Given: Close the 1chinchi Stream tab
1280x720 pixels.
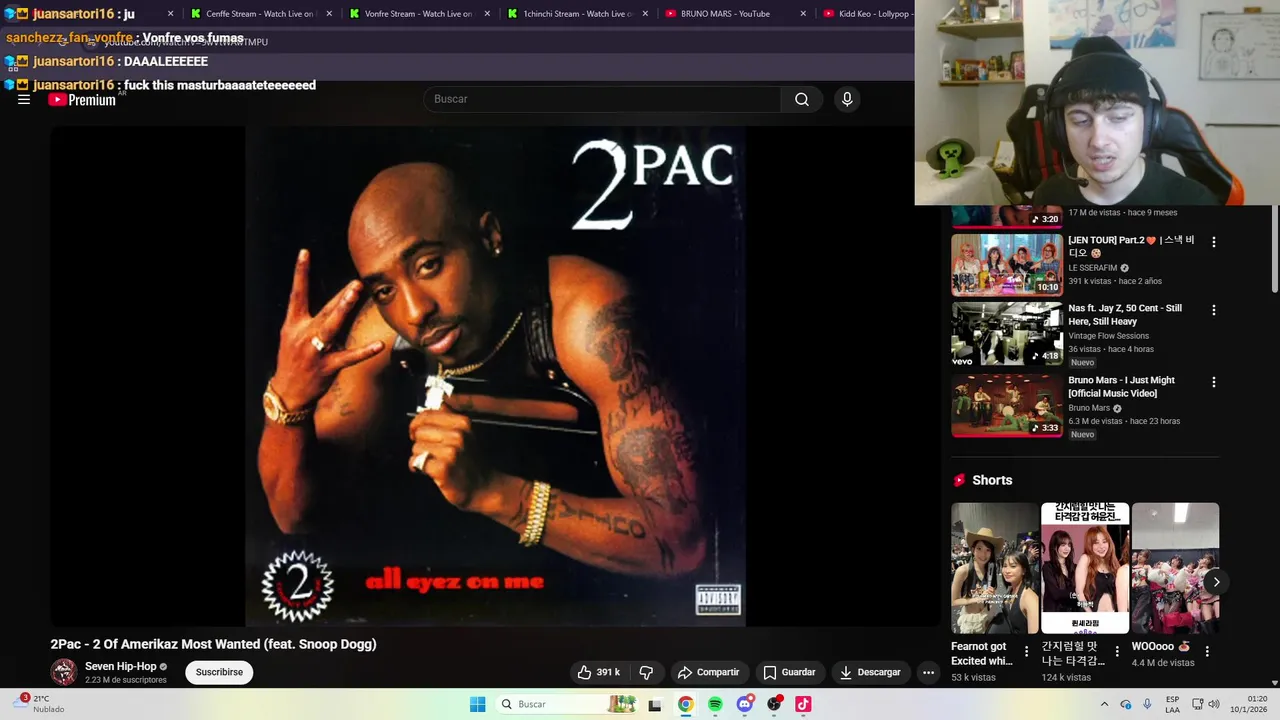Looking at the screenshot, I should point(645,14).
